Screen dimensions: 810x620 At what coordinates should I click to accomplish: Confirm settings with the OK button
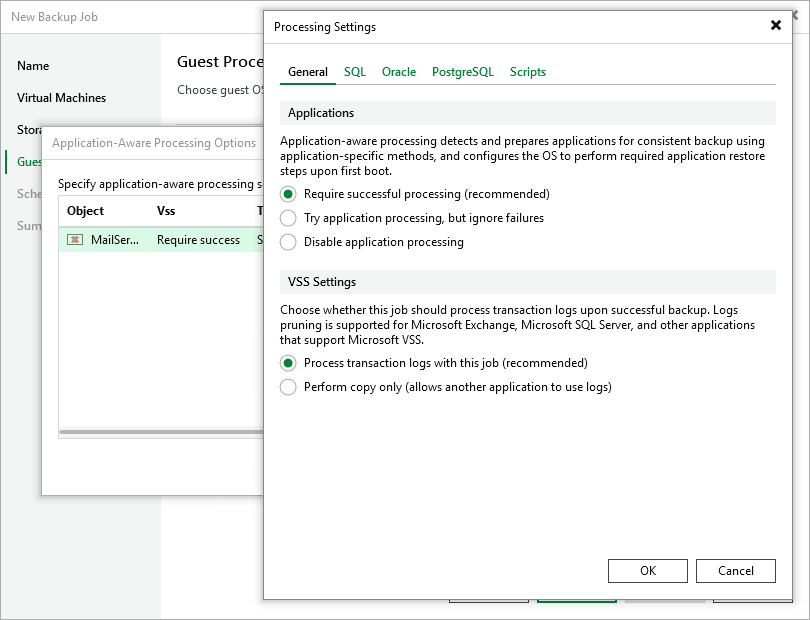[x=647, y=571]
